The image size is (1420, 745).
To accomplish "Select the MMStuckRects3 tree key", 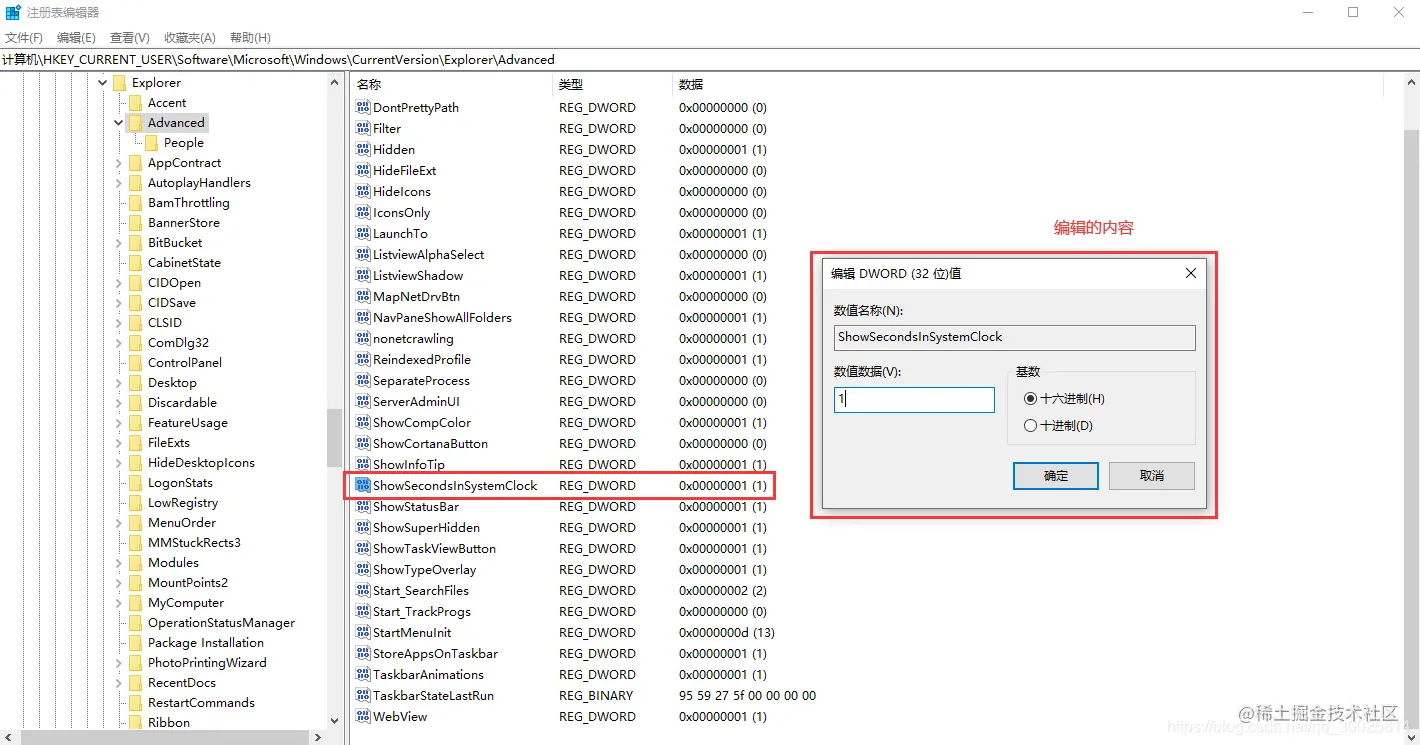I will (x=194, y=543).
